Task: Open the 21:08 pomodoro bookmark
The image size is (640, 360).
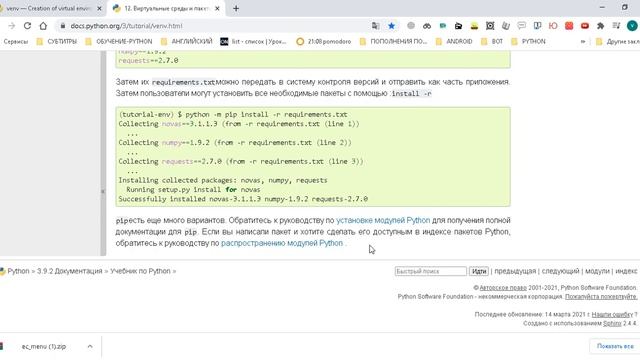Action: 324,42
